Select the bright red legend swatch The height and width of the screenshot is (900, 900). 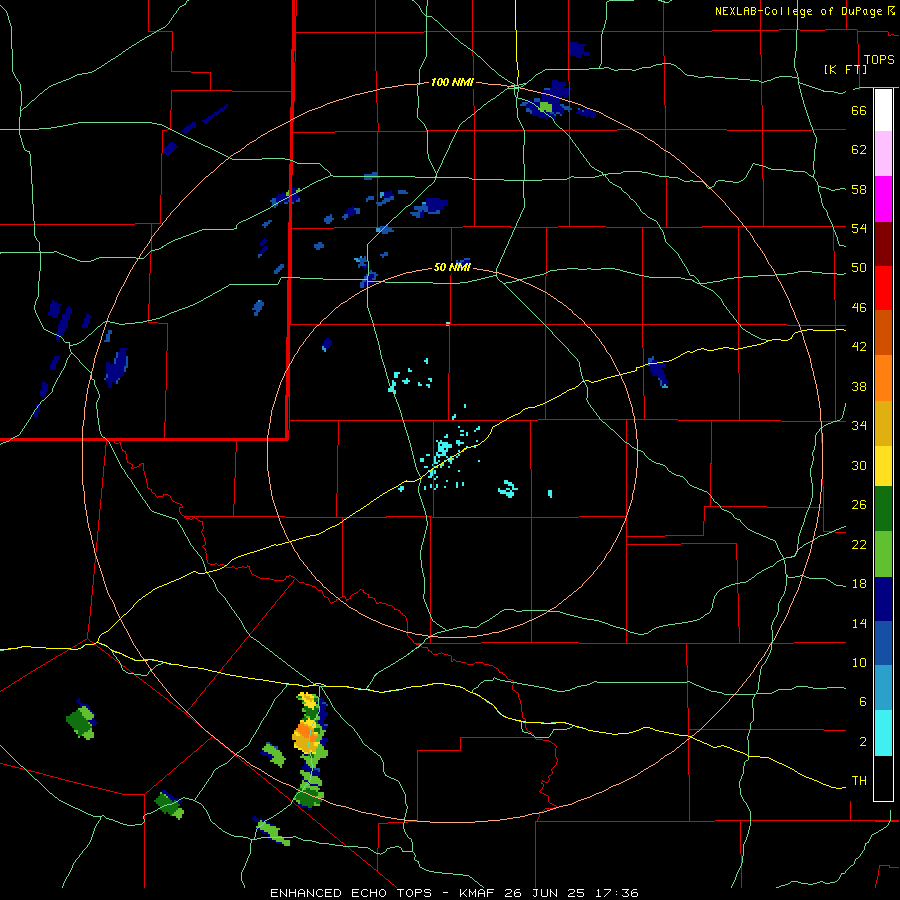coord(883,288)
